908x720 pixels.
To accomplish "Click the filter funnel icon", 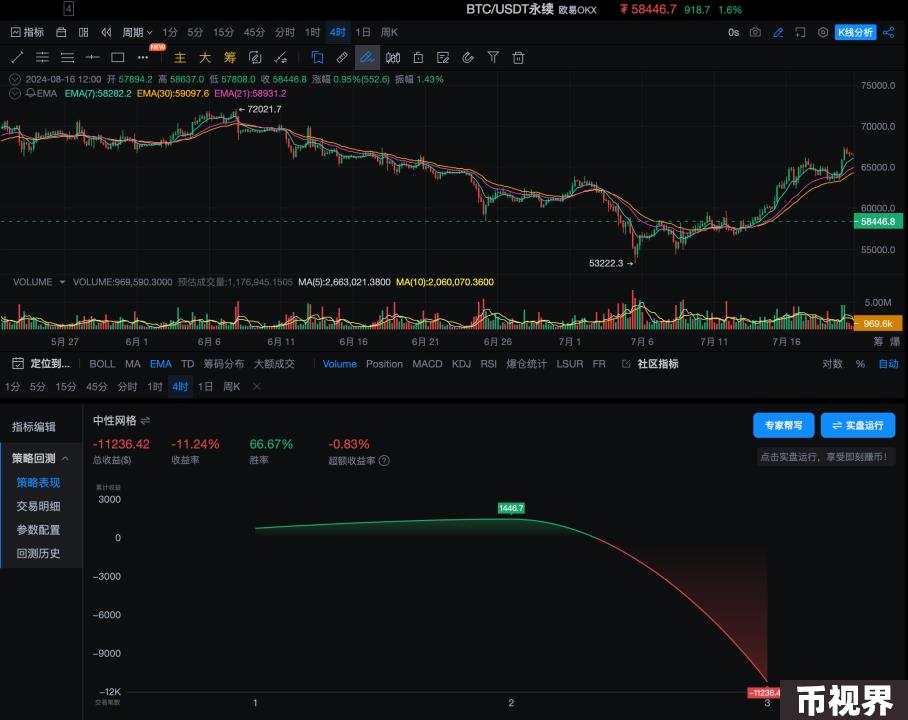I will [493, 57].
